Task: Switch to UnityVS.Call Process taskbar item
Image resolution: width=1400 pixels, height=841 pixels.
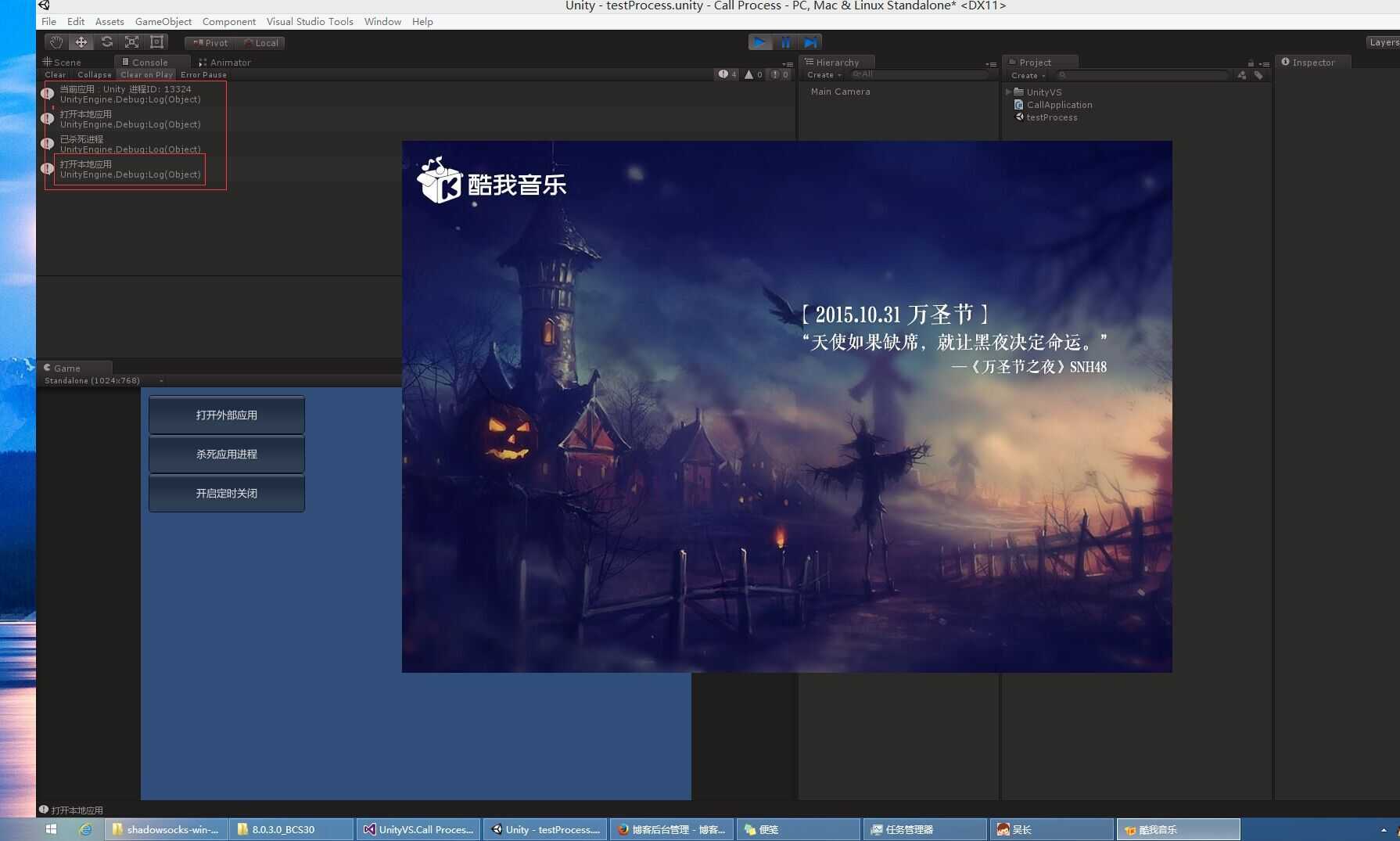Action: (420, 829)
